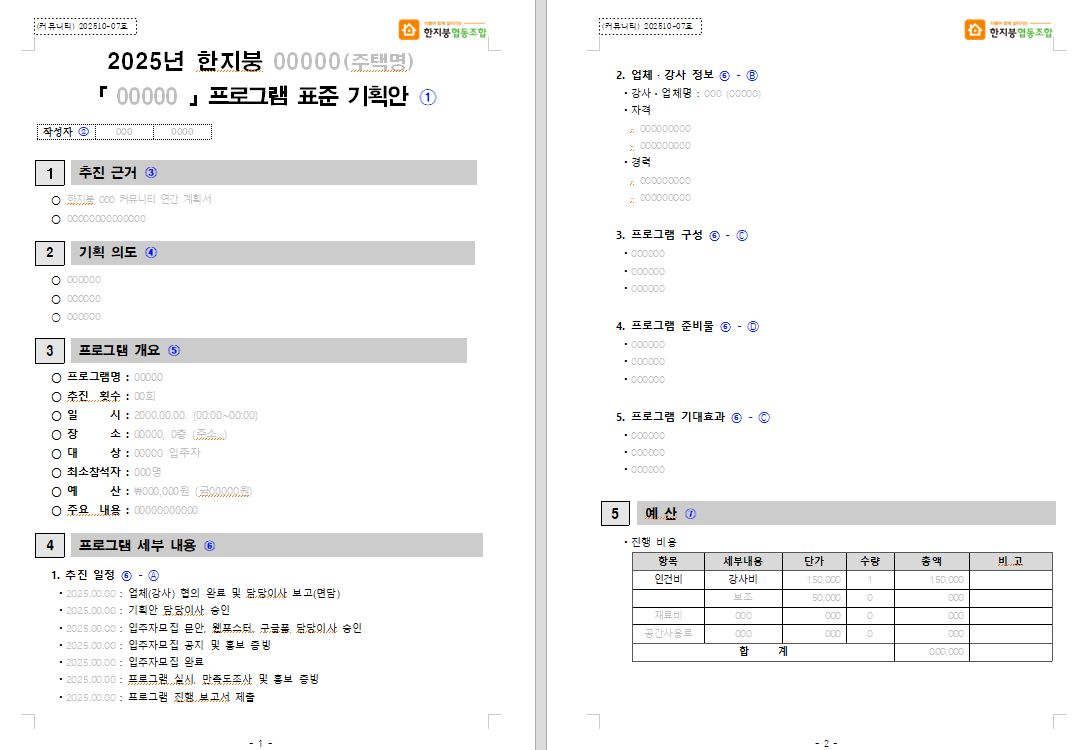Click the "000" cell next to 작성자

coord(124,132)
